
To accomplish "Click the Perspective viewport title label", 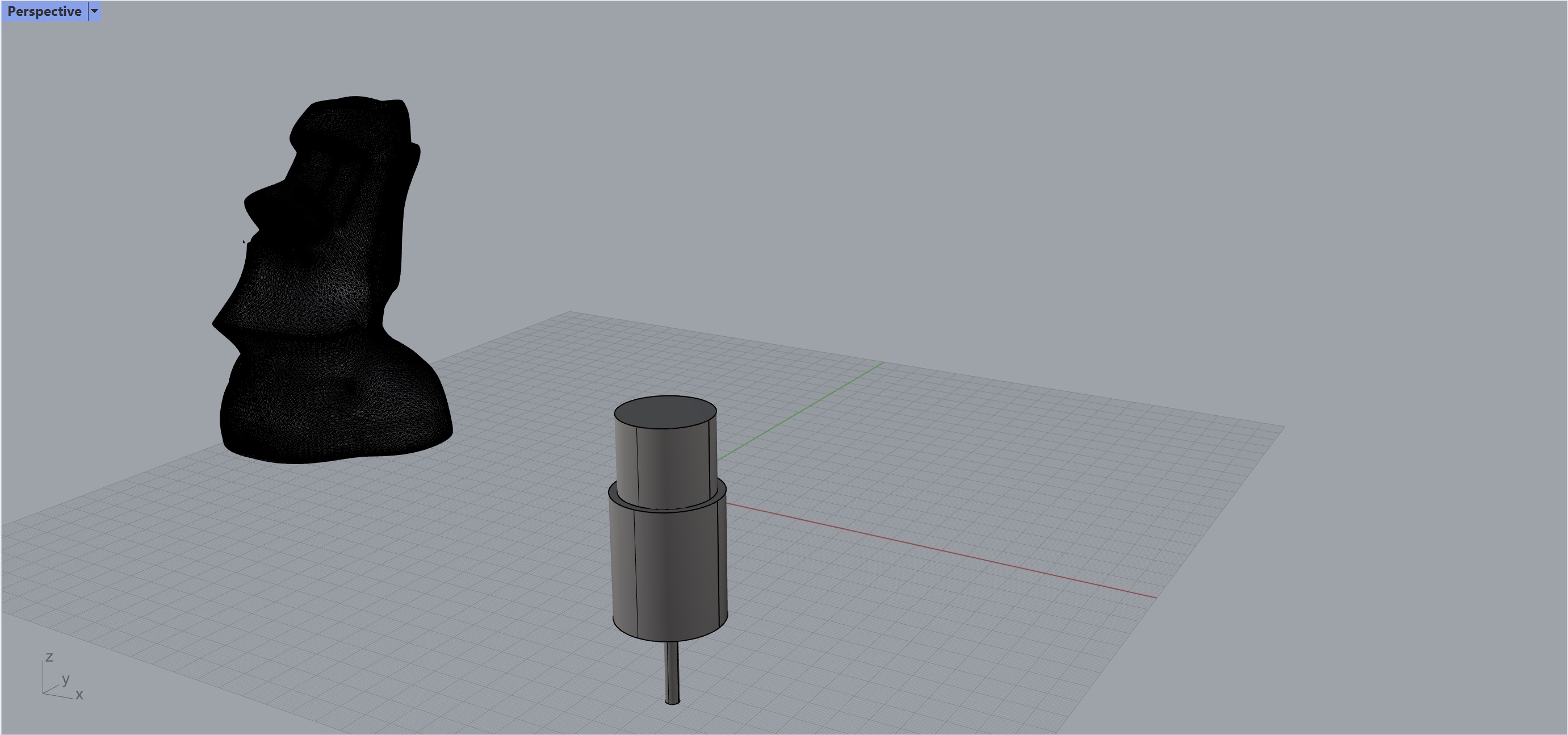I will (44, 11).
